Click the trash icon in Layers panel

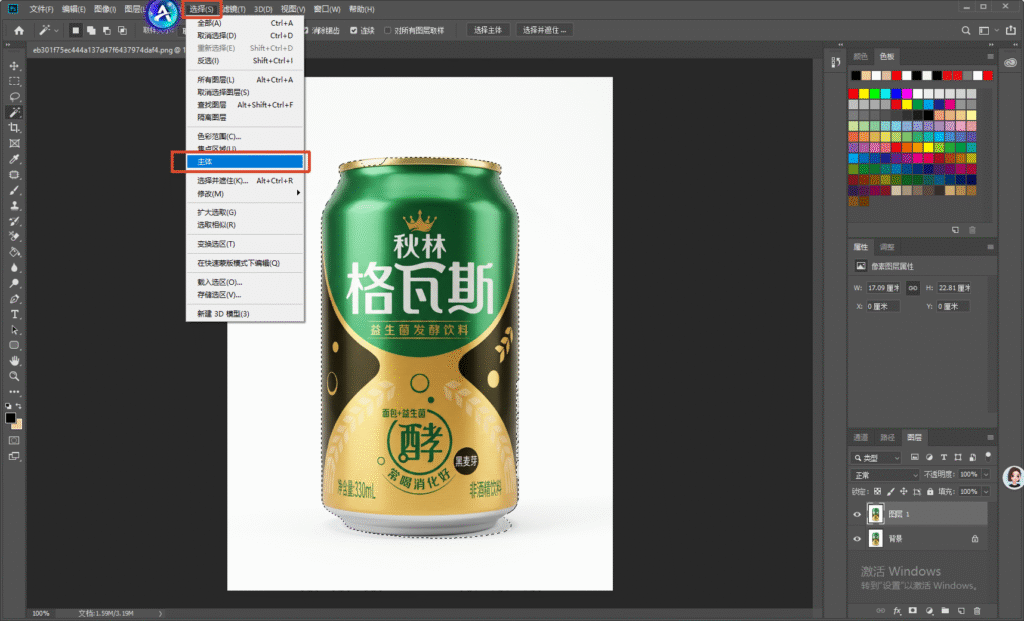point(977,611)
